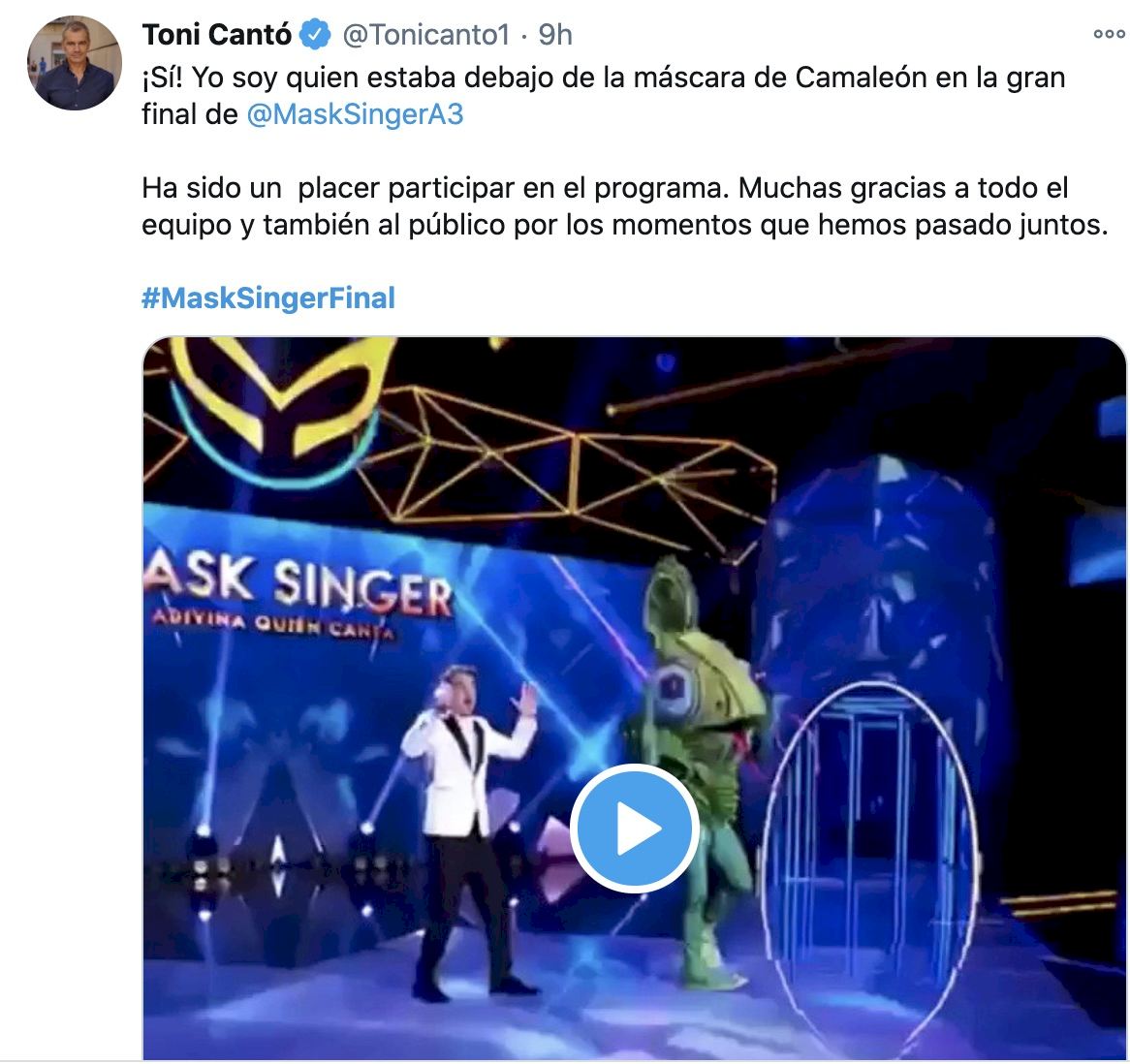The image size is (1130, 1064).
Task: Click the 'Adivina quién canta' subtitle in the video
Action: [x=274, y=623]
